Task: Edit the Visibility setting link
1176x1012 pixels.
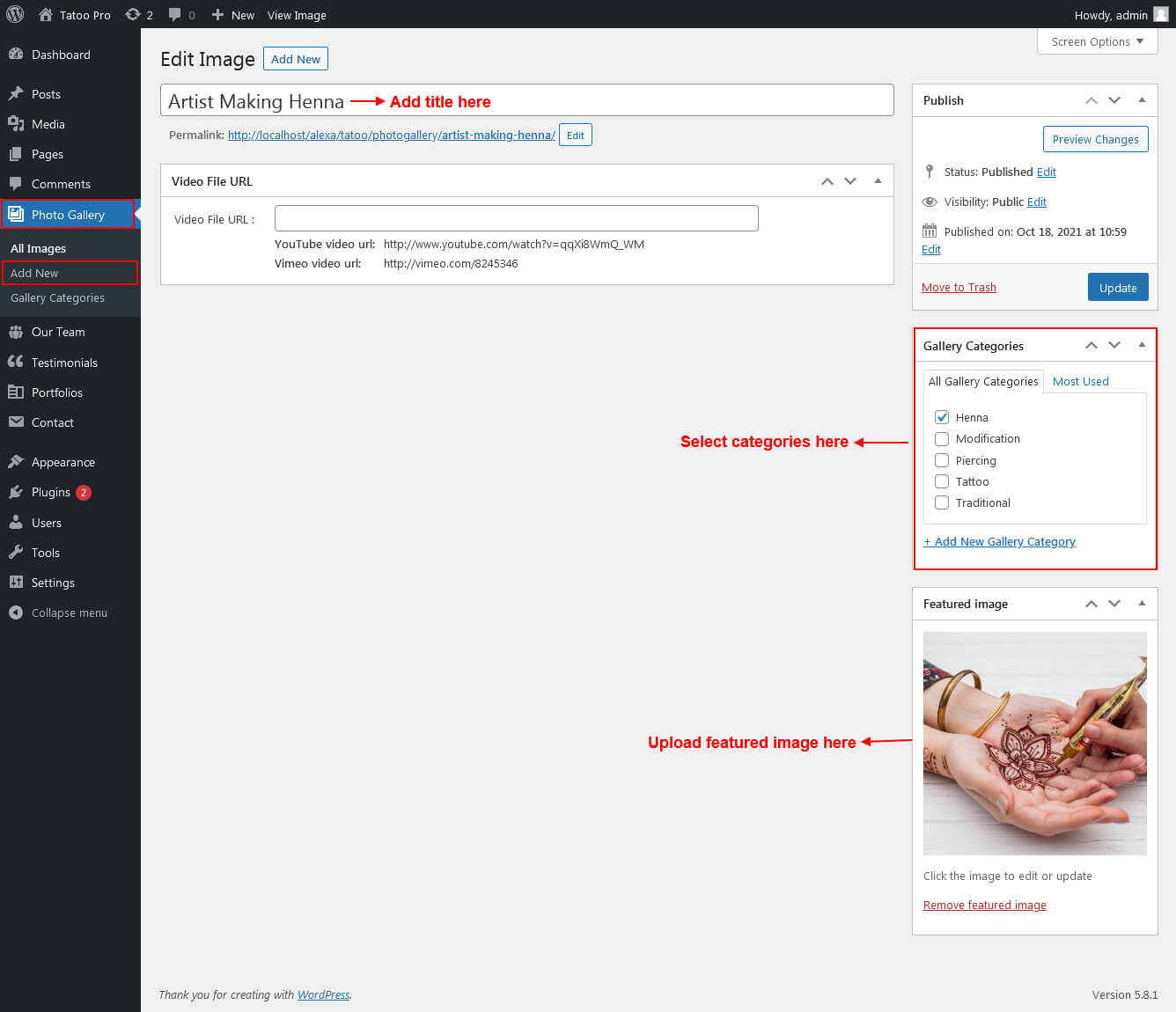Action: 1037,202
